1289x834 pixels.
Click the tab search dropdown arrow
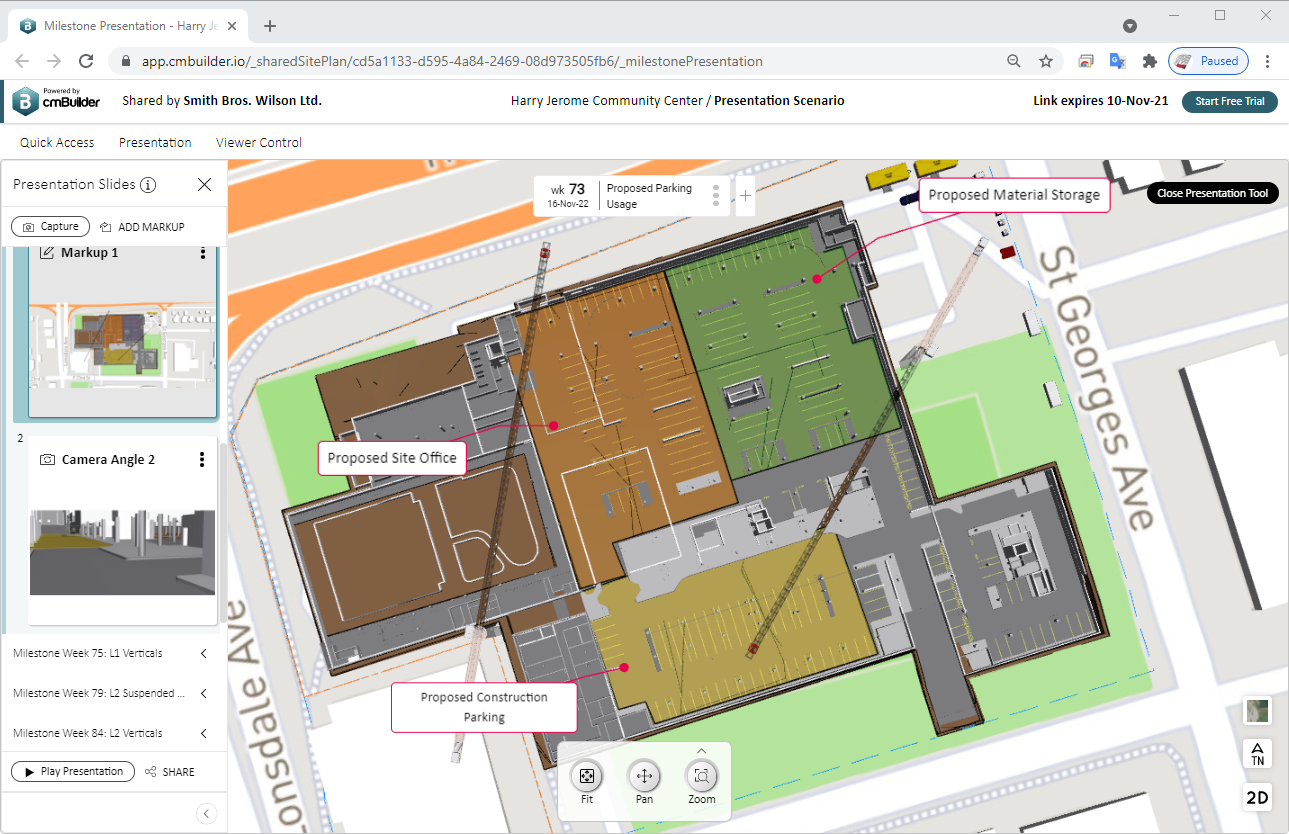coord(1130,26)
